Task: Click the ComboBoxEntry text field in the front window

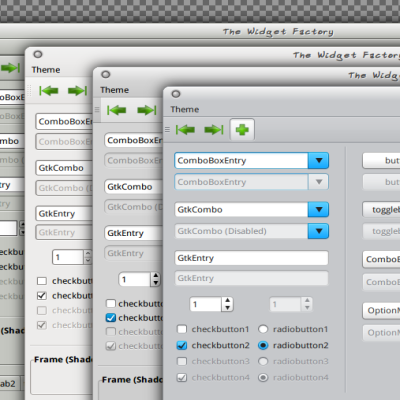Action: click(241, 161)
